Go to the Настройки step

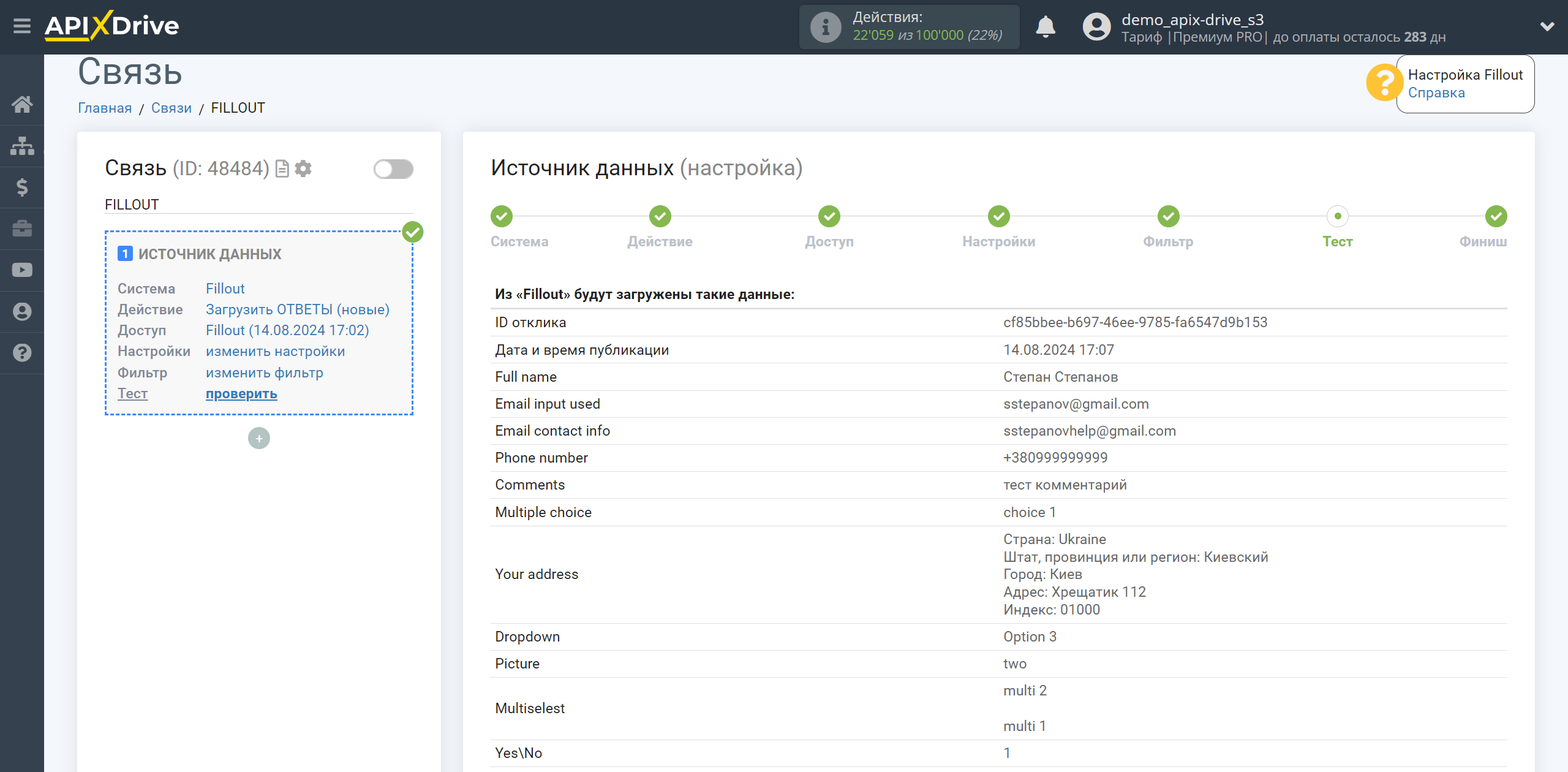click(998, 241)
